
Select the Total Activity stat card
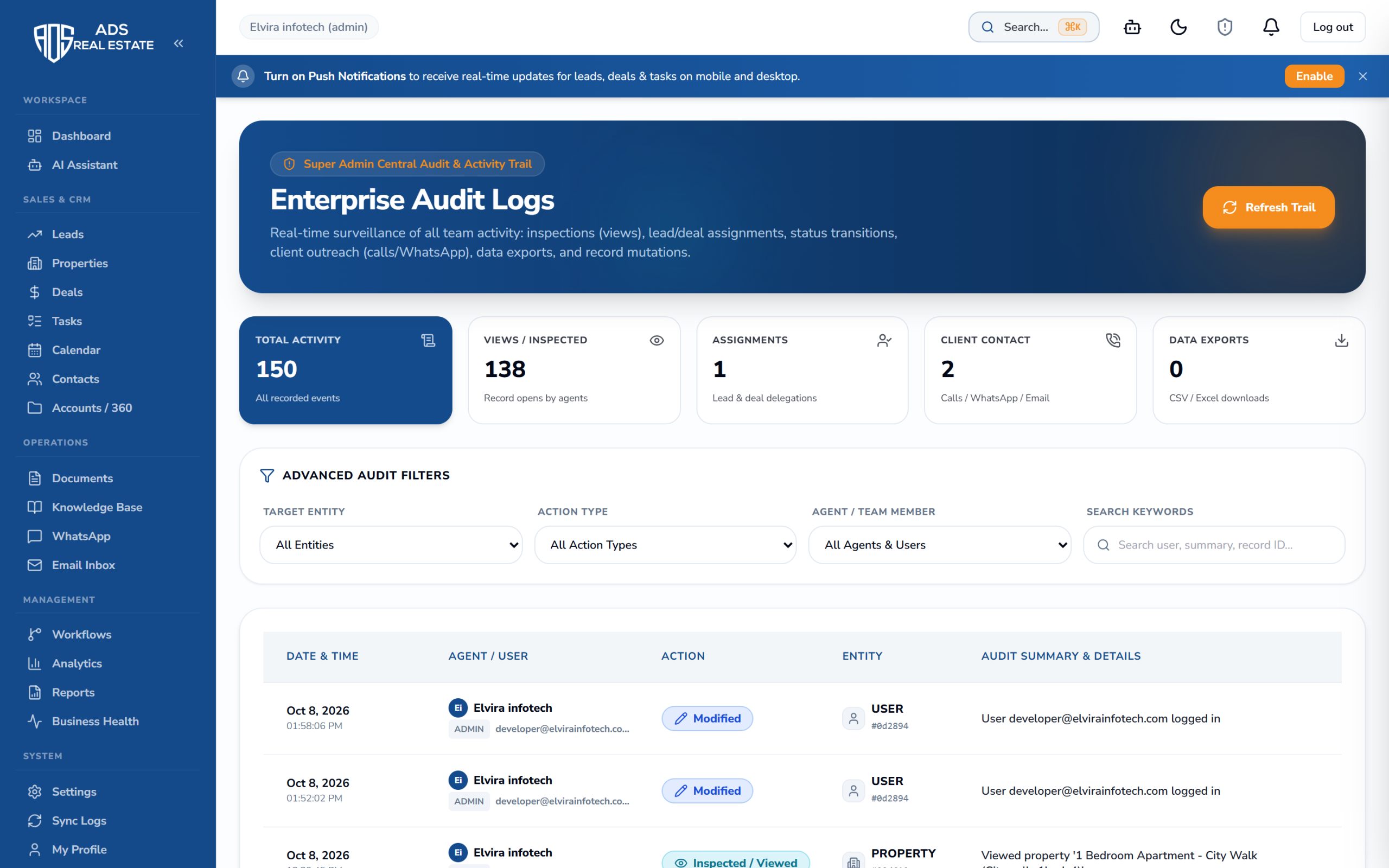coord(346,371)
